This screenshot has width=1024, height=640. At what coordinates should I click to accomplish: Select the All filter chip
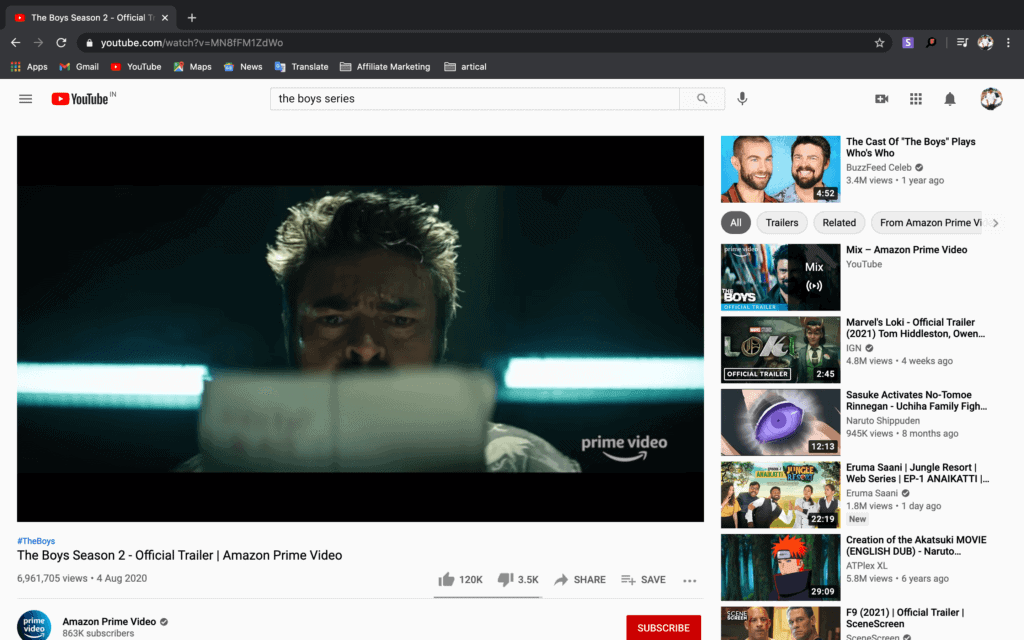click(x=736, y=223)
